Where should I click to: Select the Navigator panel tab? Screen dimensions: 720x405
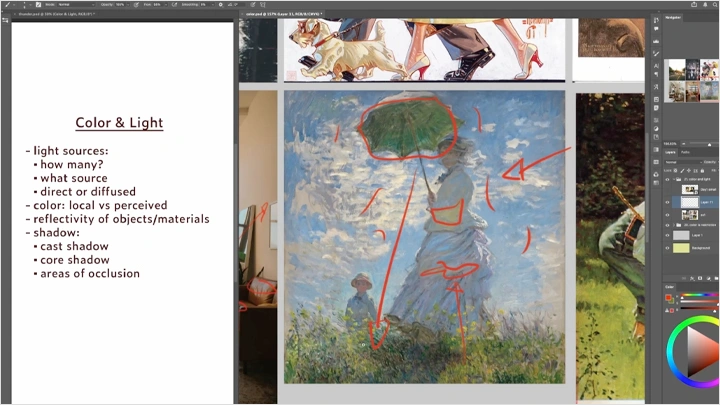tap(673, 18)
